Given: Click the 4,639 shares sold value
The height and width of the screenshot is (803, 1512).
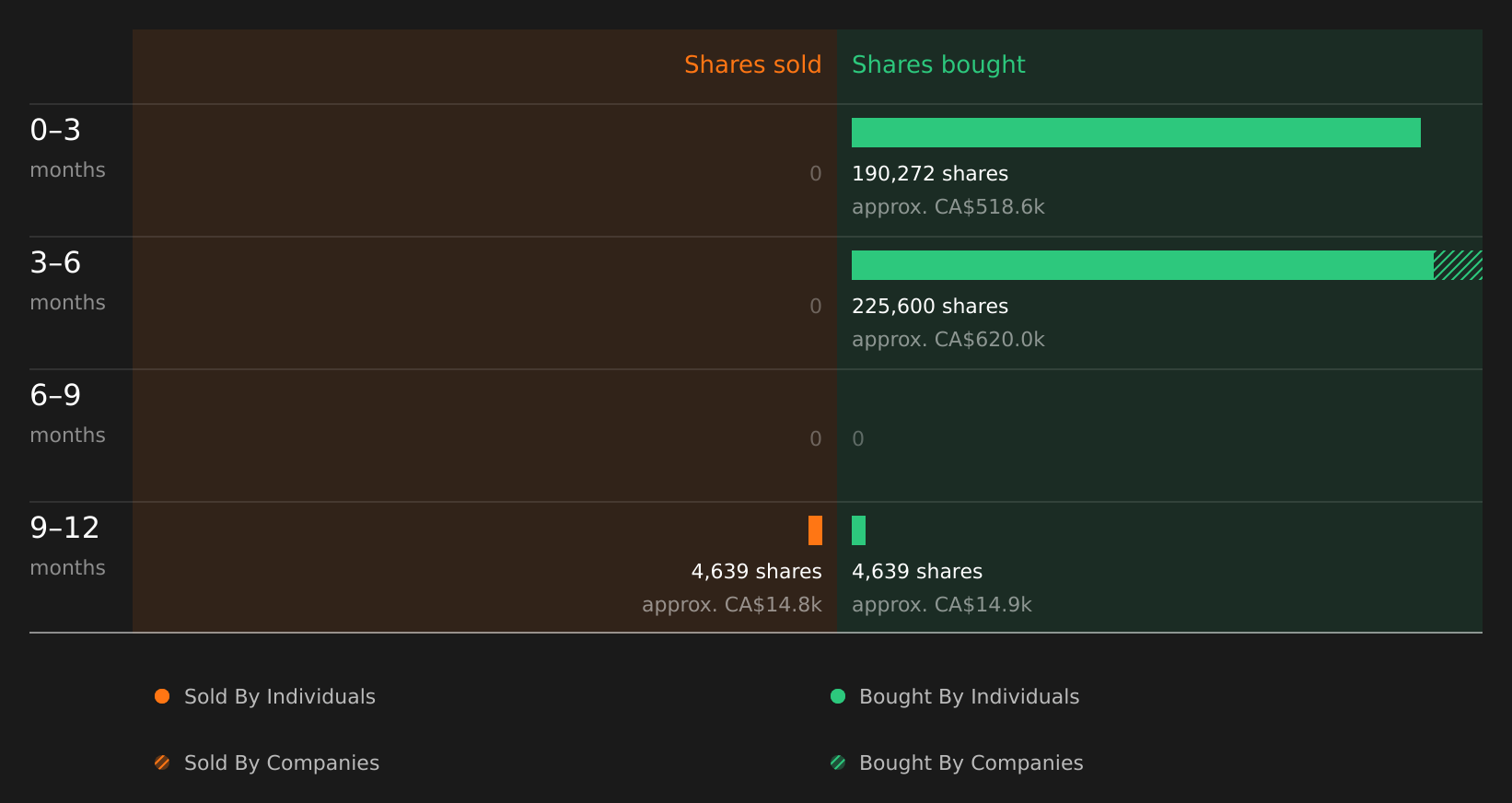Looking at the screenshot, I should [x=756, y=572].
